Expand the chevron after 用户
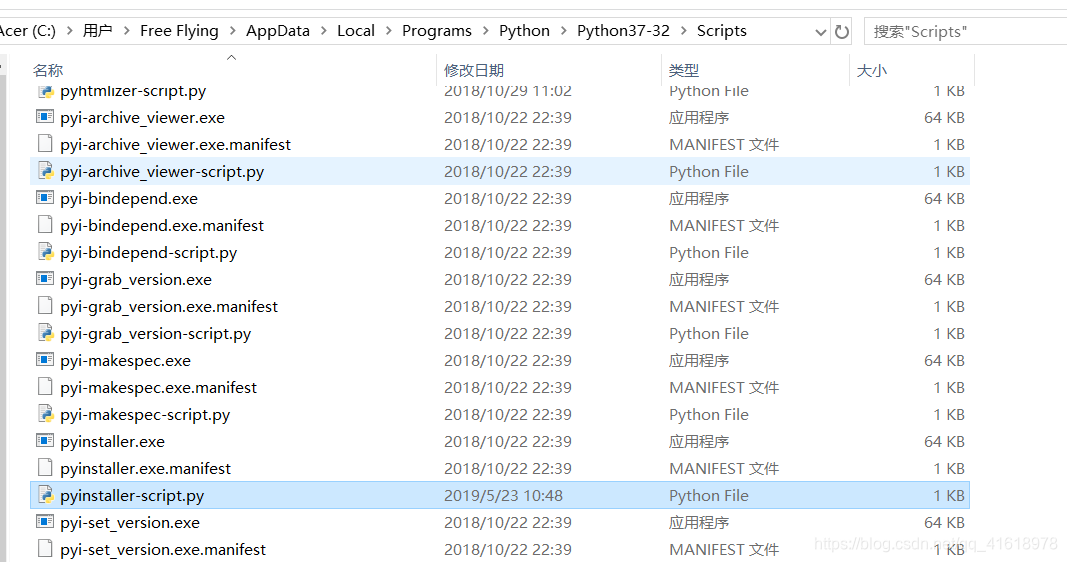The height and width of the screenshot is (562, 1067). tap(127, 31)
